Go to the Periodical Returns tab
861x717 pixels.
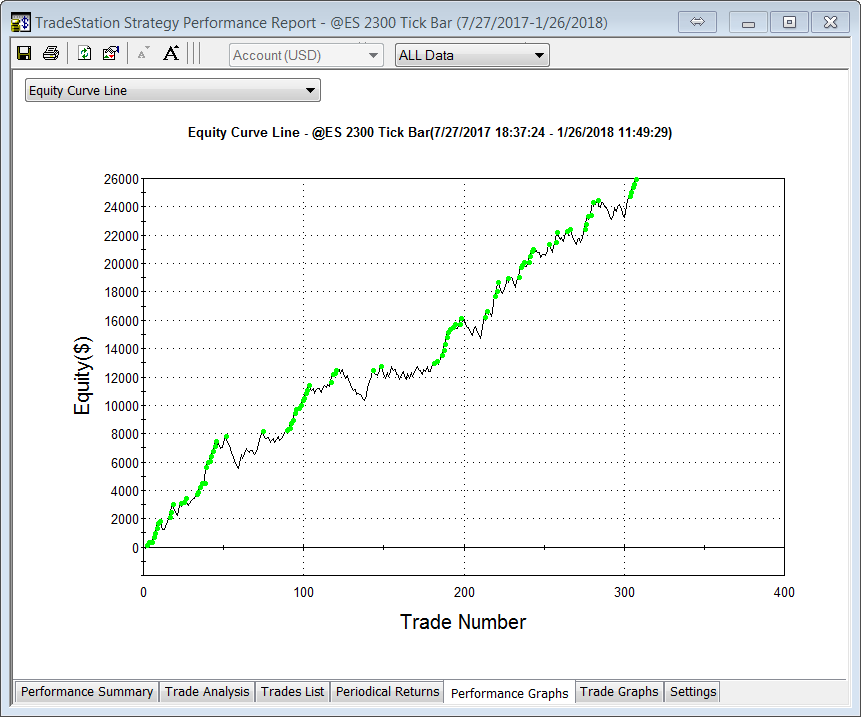(x=387, y=692)
